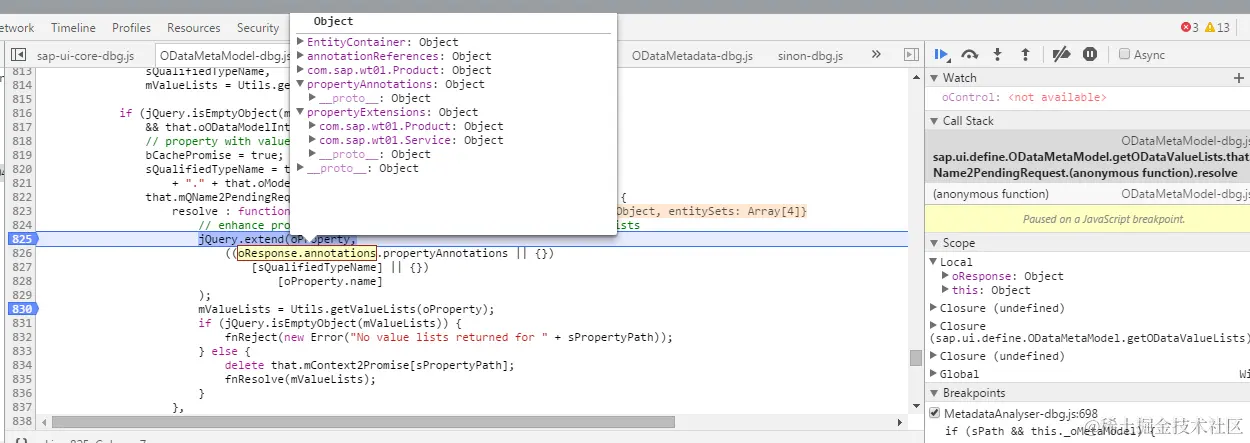The height and width of the screenshot is (443, 1250).
Task: Collapse the Breakpoints section
Action: (935, 393)
